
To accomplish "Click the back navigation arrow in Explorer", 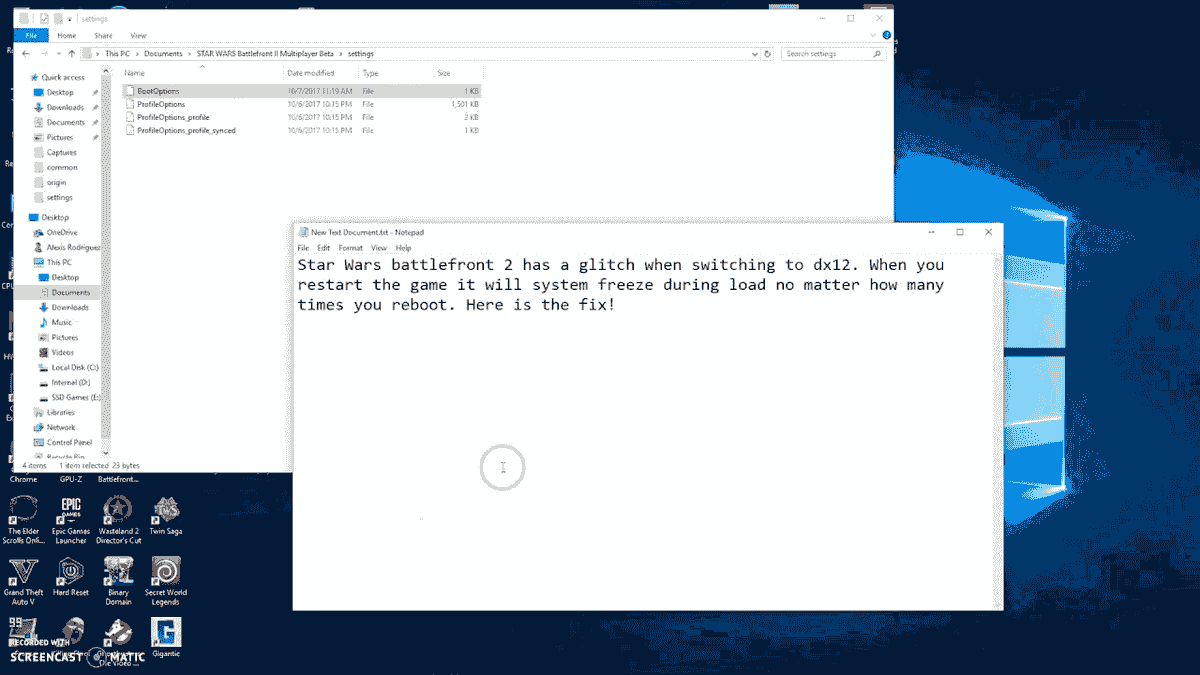I will click(x=25, y=54).
